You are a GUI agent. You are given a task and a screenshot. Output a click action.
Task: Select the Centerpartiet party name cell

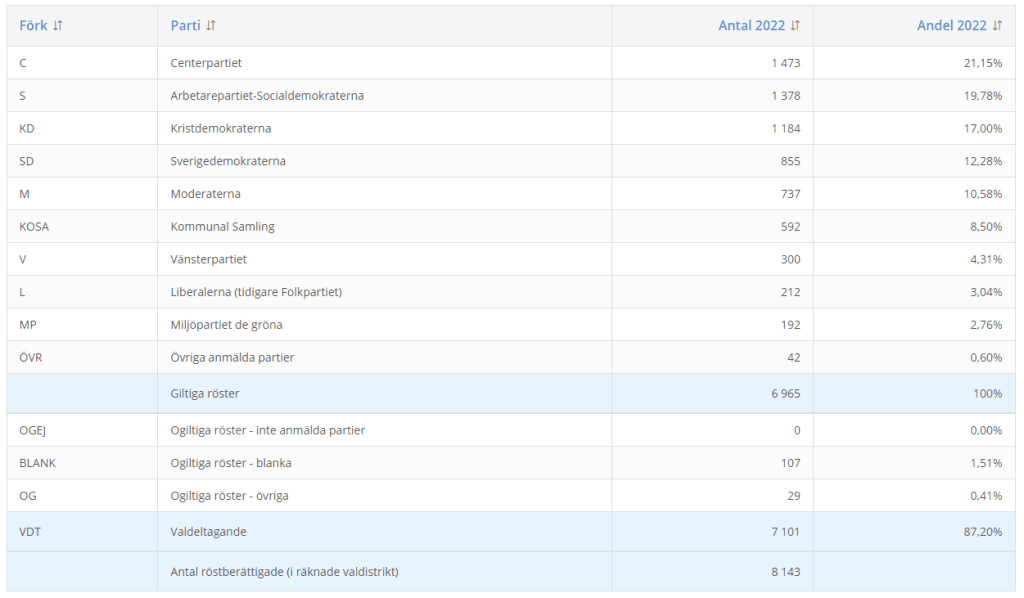(x=206, y=63)
